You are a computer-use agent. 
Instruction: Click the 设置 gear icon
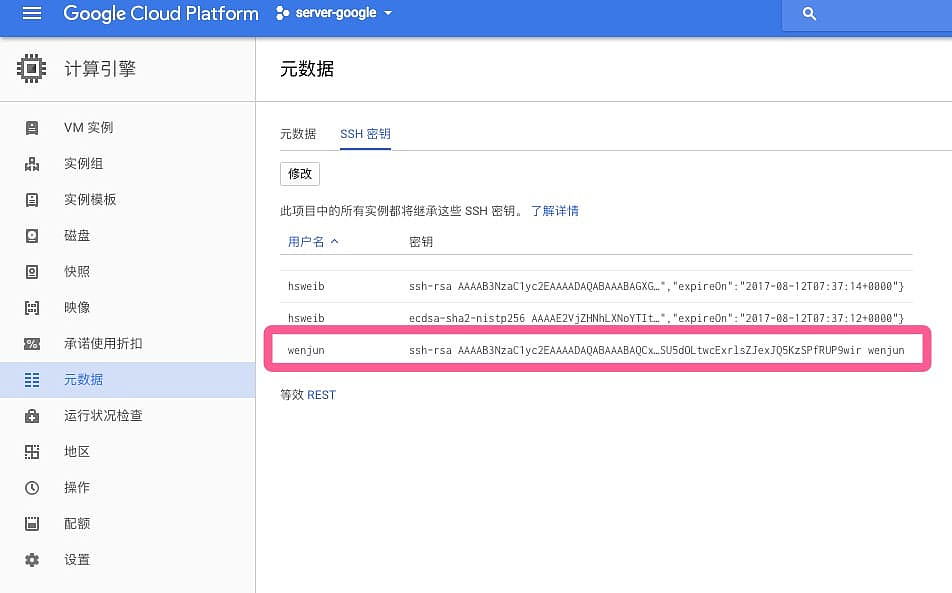(32, 560)
